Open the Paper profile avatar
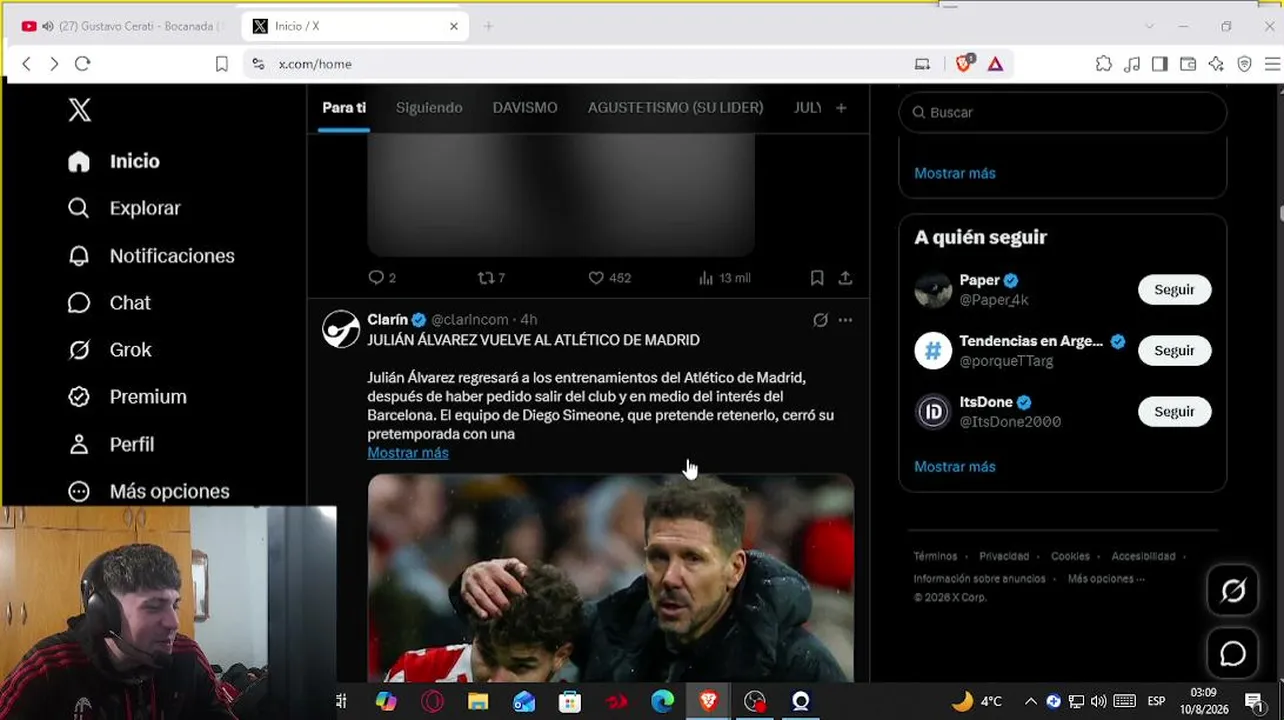Screen dimensions: 1284x720 pos(933,290)
